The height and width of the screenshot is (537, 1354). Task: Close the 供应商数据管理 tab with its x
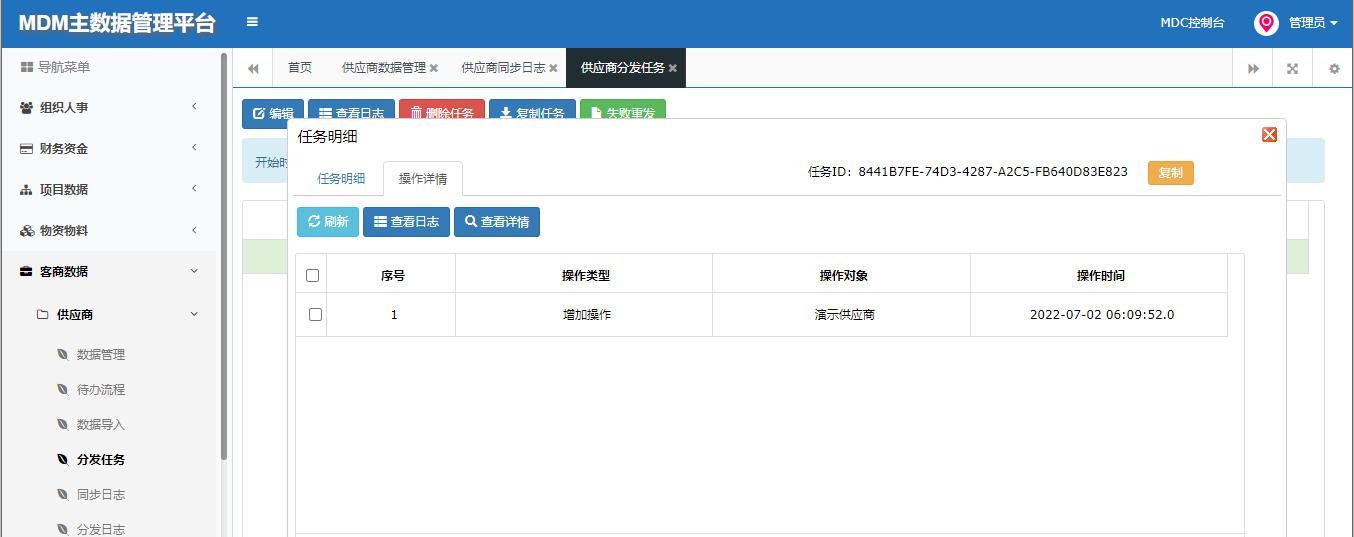coord(434,68)
